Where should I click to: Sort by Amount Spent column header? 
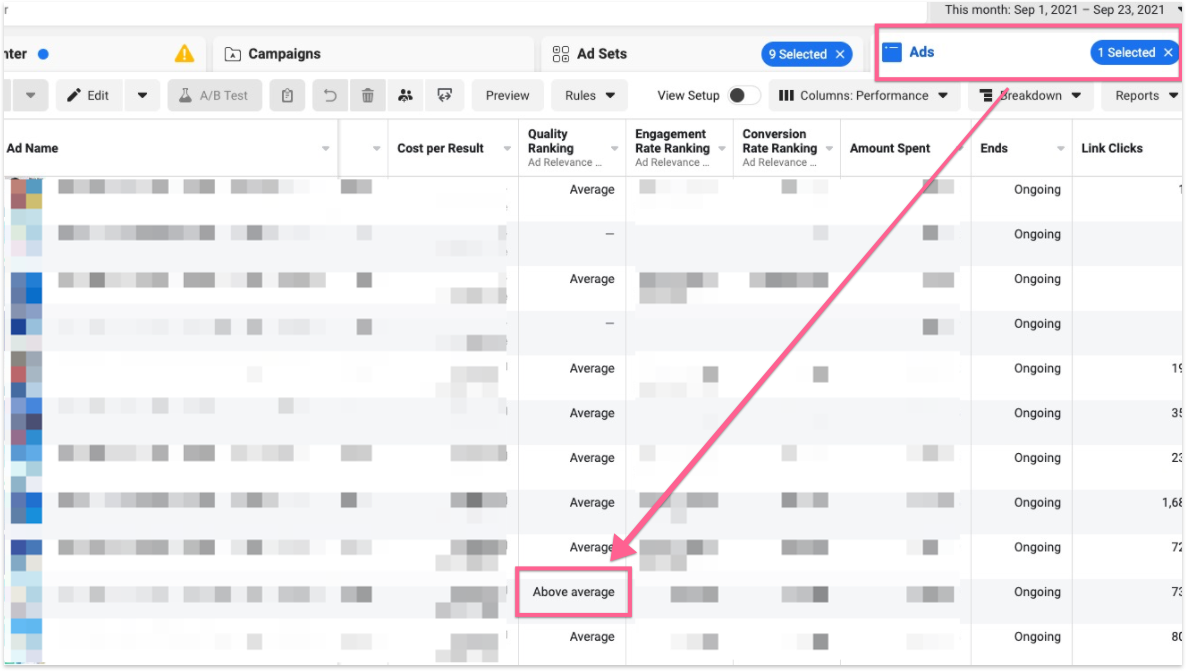[x=890, y=148]
